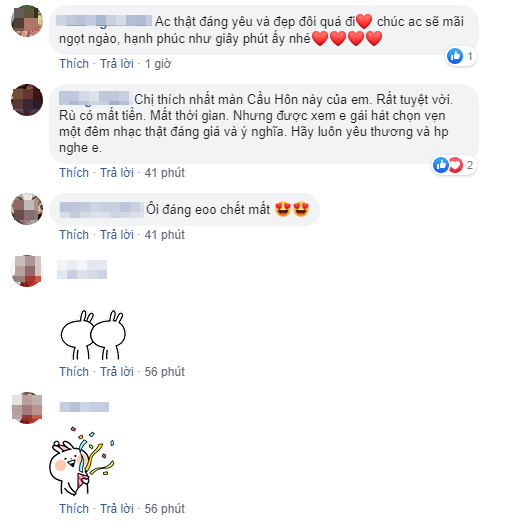Screen dimensions: 512x528
Task: Reply to the first comment via Trả lời
Action: click(x=117, y=64)
